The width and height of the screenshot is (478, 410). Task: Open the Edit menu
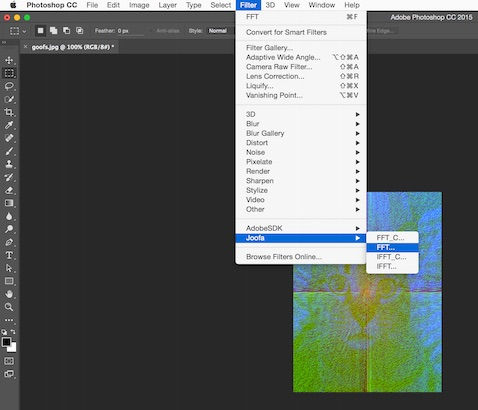click(113, 5)
